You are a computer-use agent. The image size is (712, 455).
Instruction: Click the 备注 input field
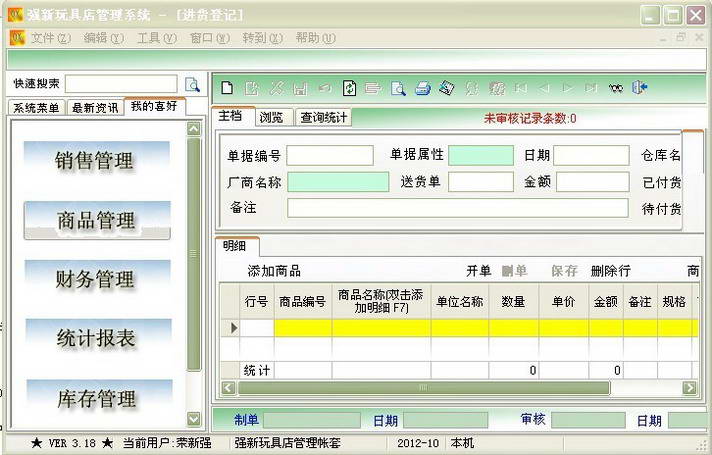tap(458, 208)
